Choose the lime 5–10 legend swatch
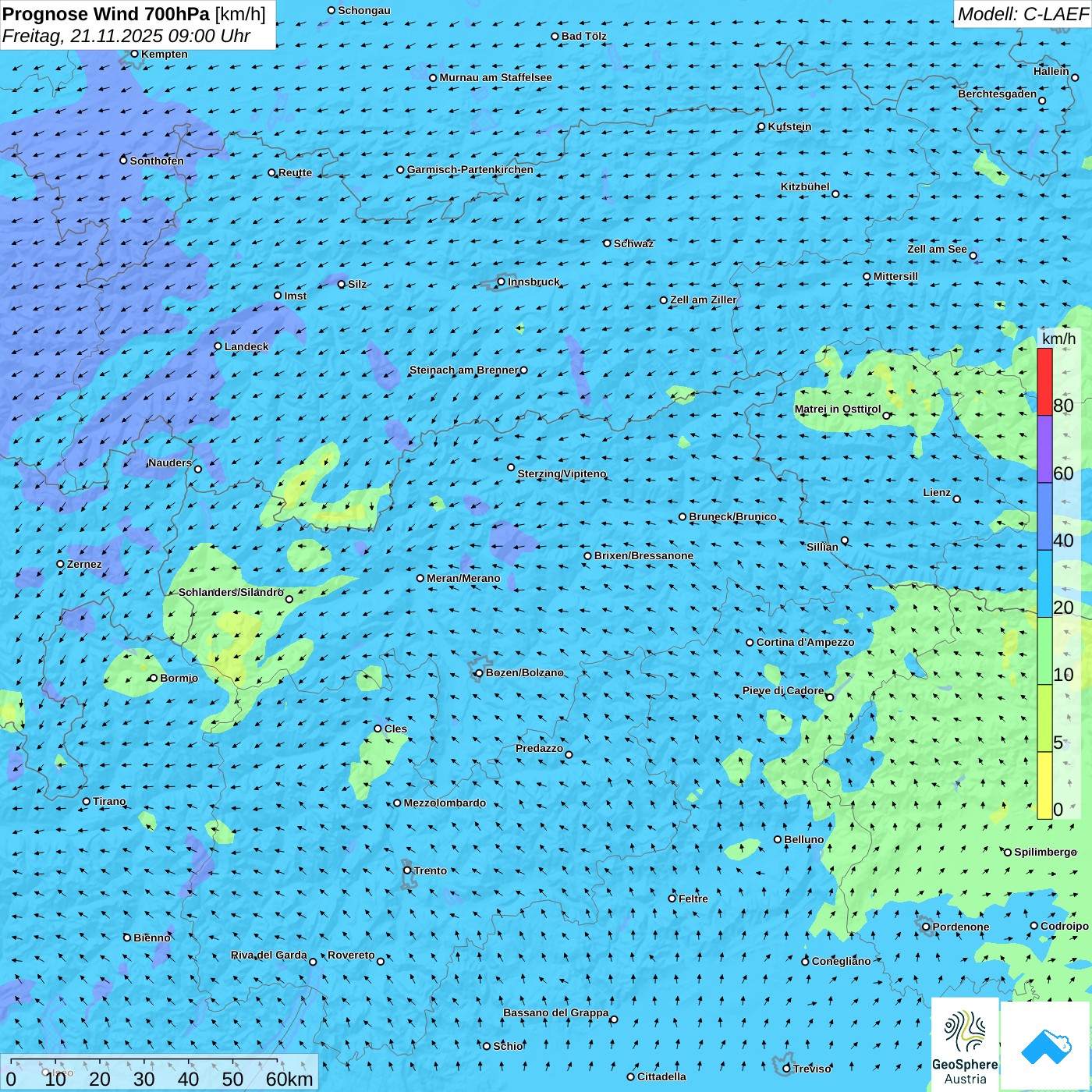Image resolution: width=1092 pixels, height=1092 pixels. (x=1044, y=718)
